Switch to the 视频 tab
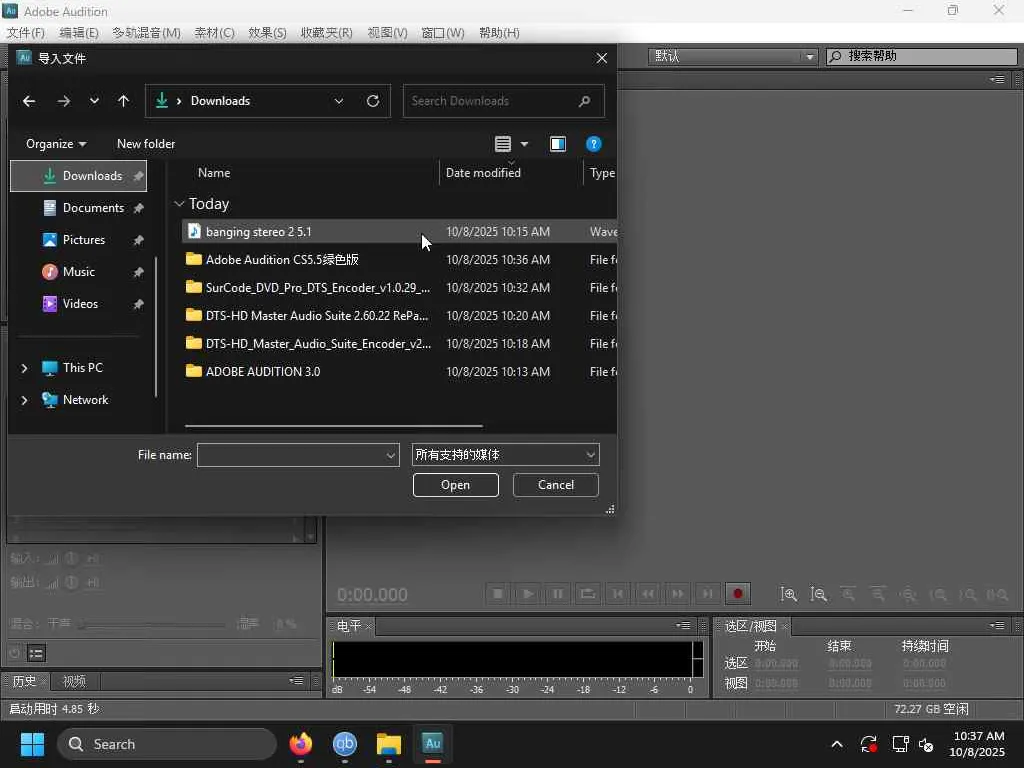The height and width of the screenshot is (768, 1024). [74, 681]
